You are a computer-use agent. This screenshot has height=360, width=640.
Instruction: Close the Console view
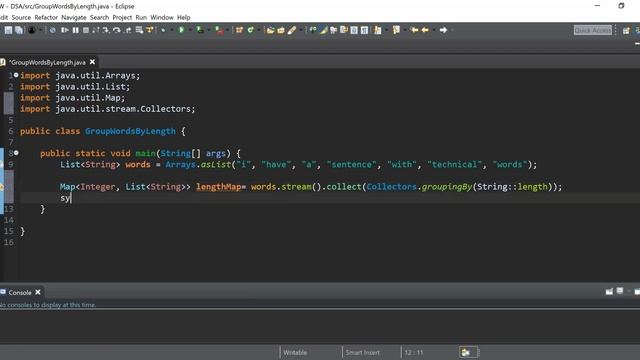38,292
